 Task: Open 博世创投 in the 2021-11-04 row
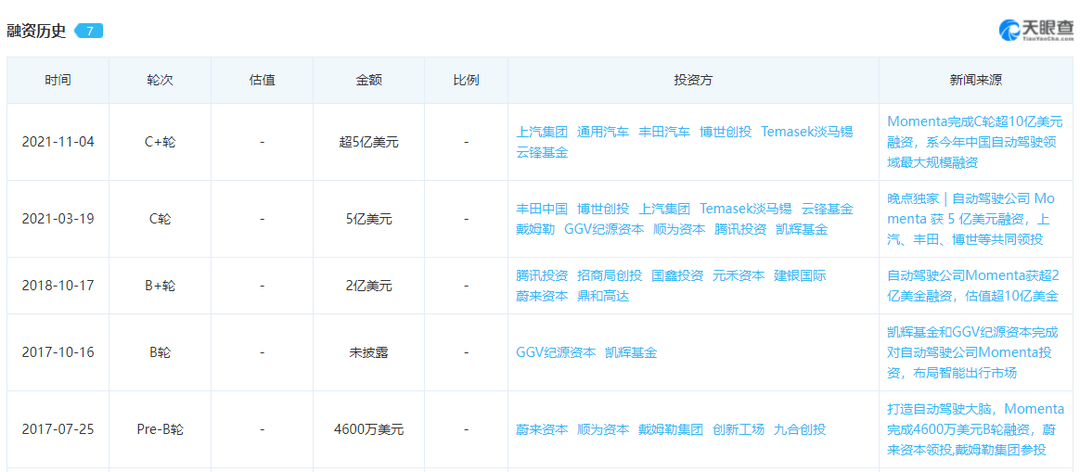pyautogui.click(x=725, y=131)
